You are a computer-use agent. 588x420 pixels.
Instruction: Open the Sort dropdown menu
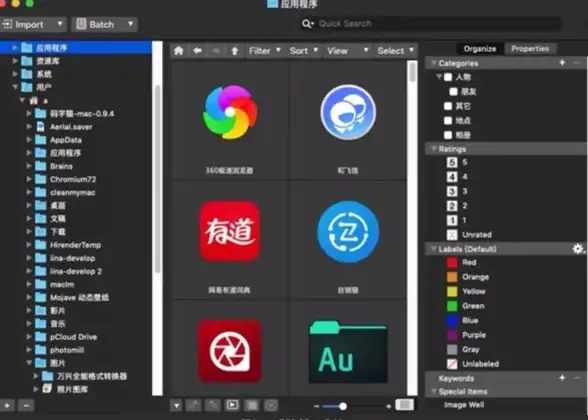(x=303, y=51)
